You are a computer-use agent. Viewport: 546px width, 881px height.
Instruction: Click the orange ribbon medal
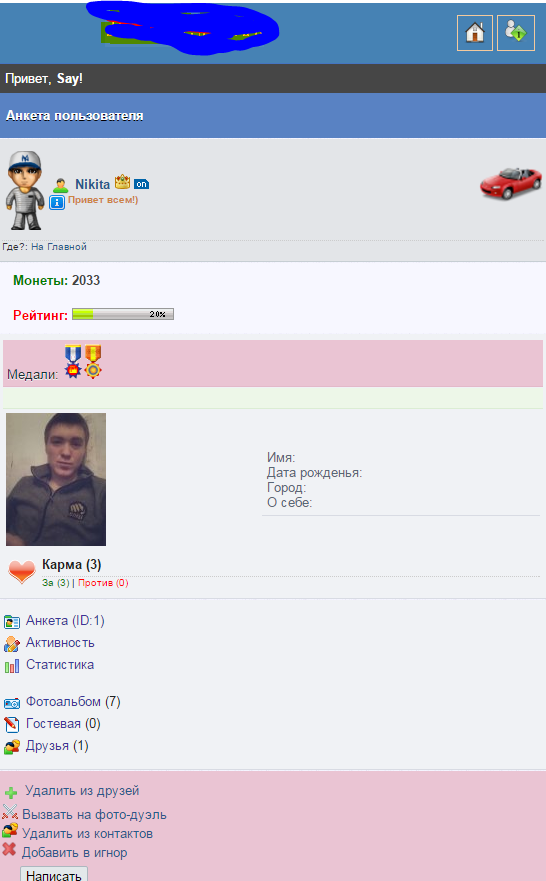tap(93, 361)
